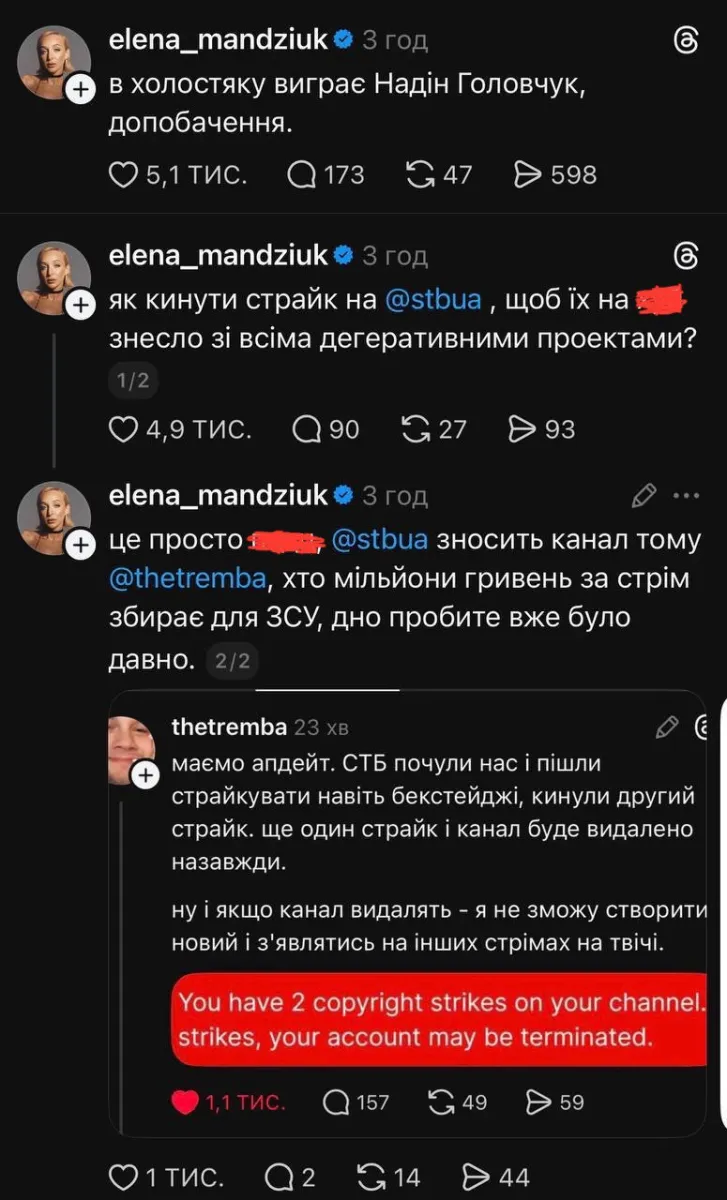Like the first post about Надін Головчук
The image size is (727, 1200).
(x=122, y=175)
